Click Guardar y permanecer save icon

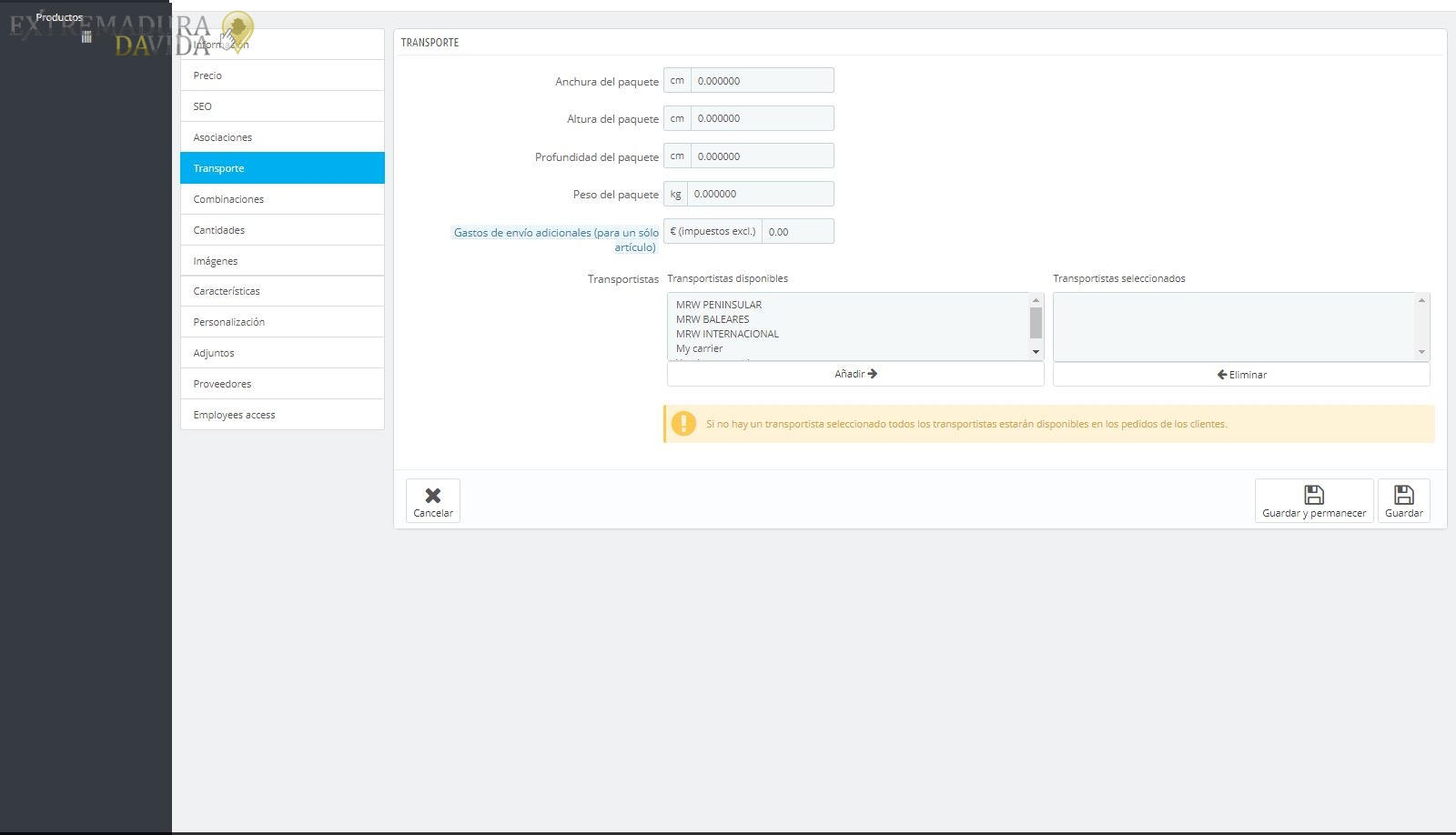[x=1313, y=495]
